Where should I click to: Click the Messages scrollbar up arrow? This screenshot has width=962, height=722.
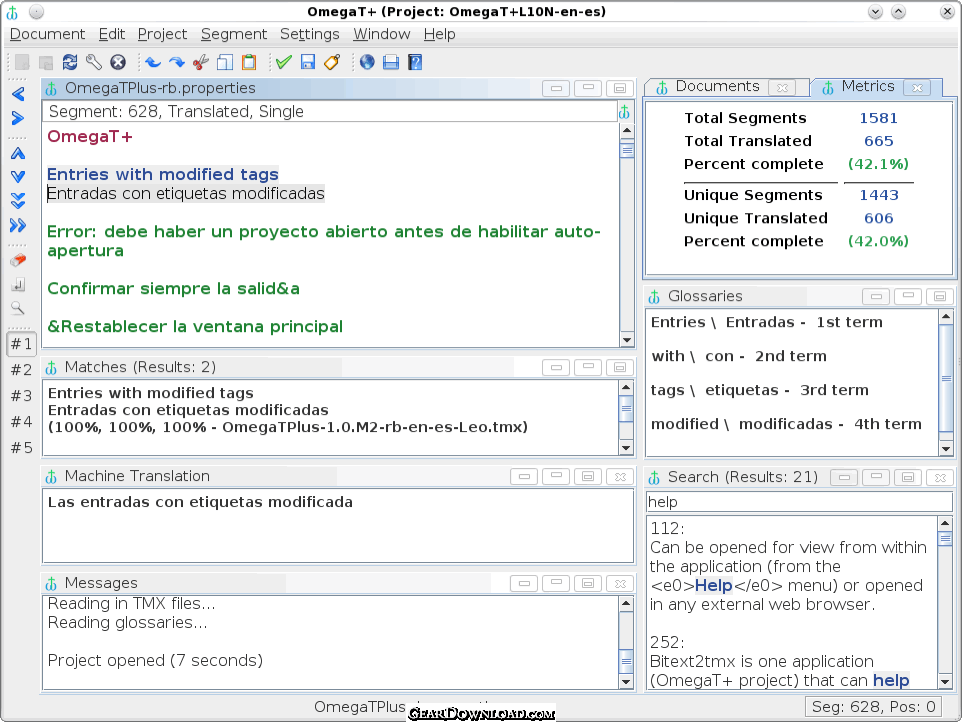click(626, 604)
